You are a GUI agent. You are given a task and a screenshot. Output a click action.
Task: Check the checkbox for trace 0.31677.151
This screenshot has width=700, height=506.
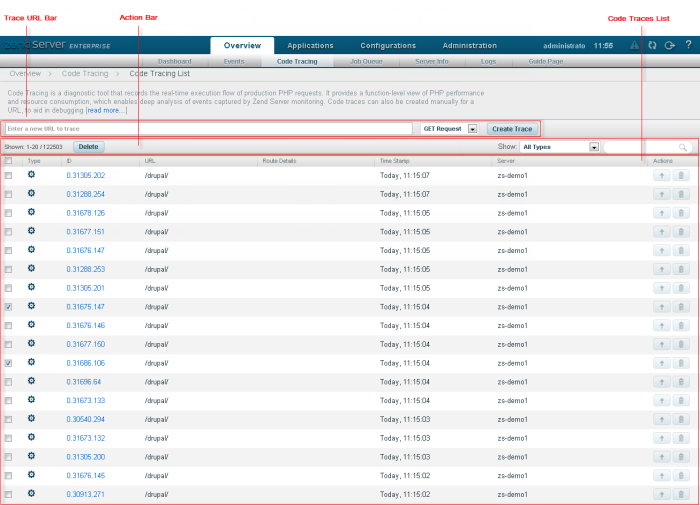point(9,232)
